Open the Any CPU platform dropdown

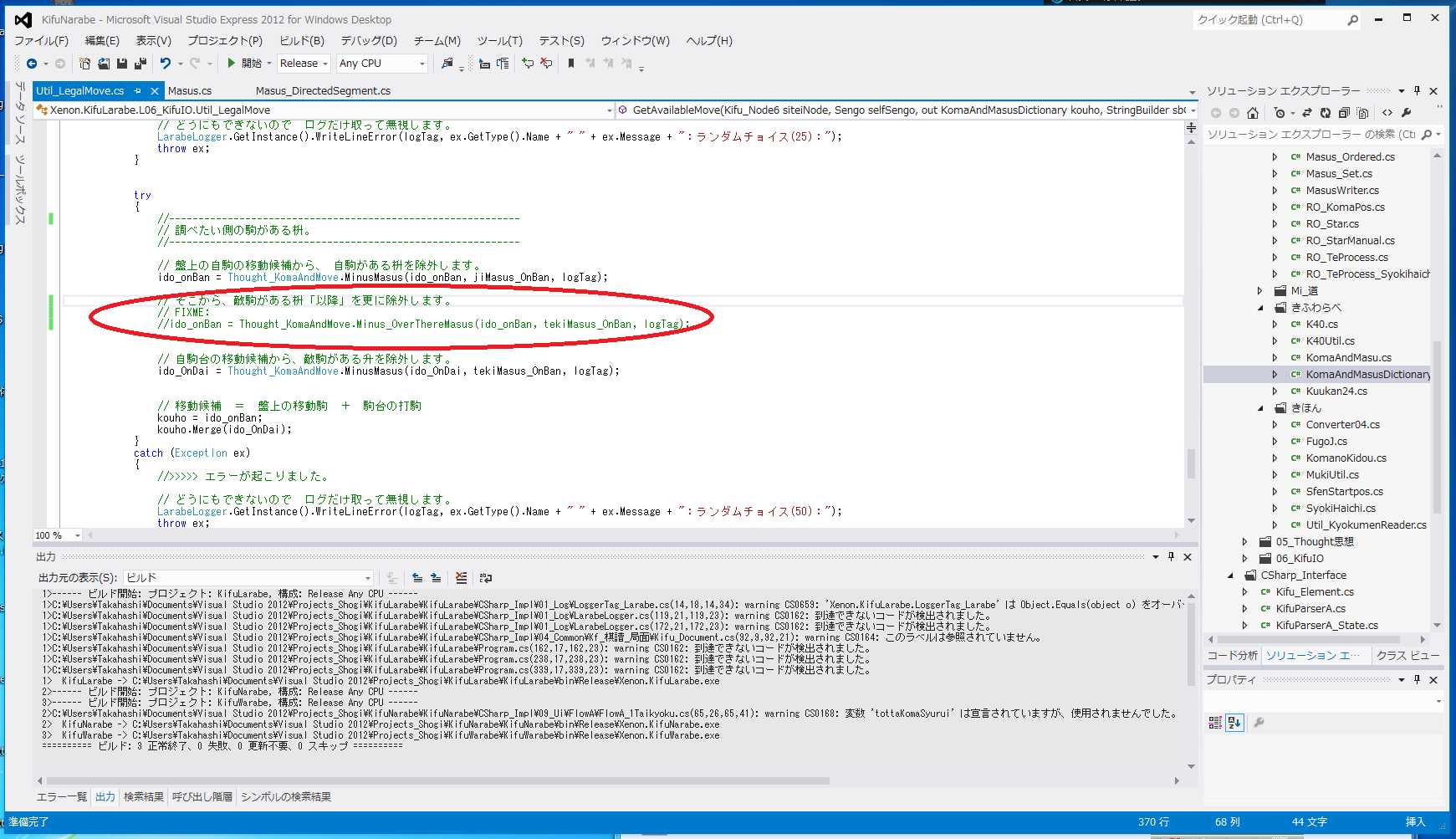[x=382, y=64]
